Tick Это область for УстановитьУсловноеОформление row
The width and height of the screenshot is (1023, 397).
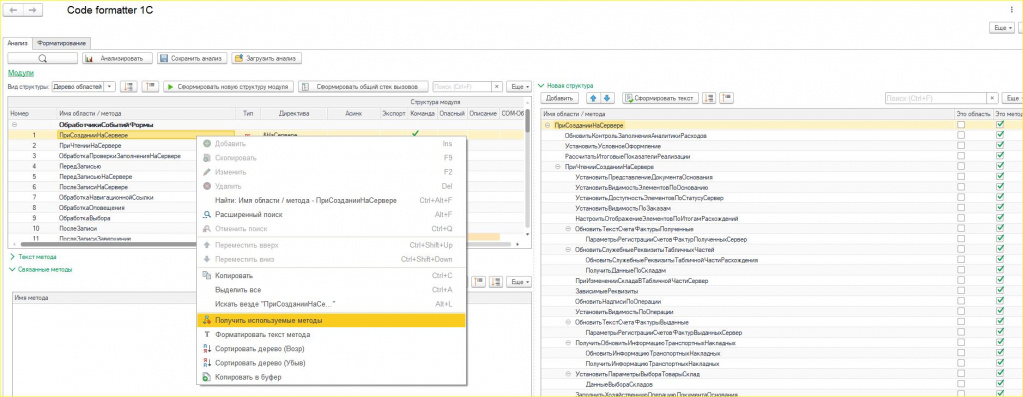pyautogui.click(x=961, y=146)
